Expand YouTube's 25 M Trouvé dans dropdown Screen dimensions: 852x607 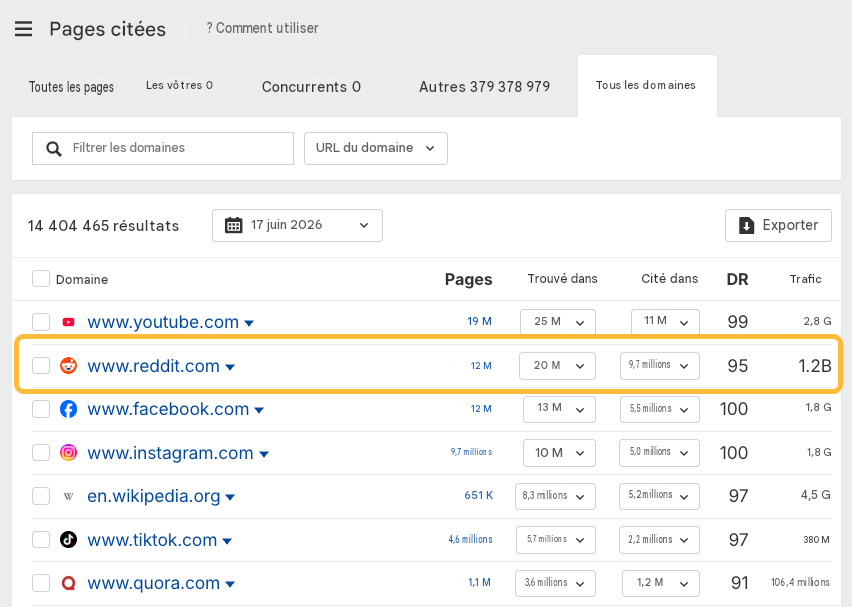(557, 322)
